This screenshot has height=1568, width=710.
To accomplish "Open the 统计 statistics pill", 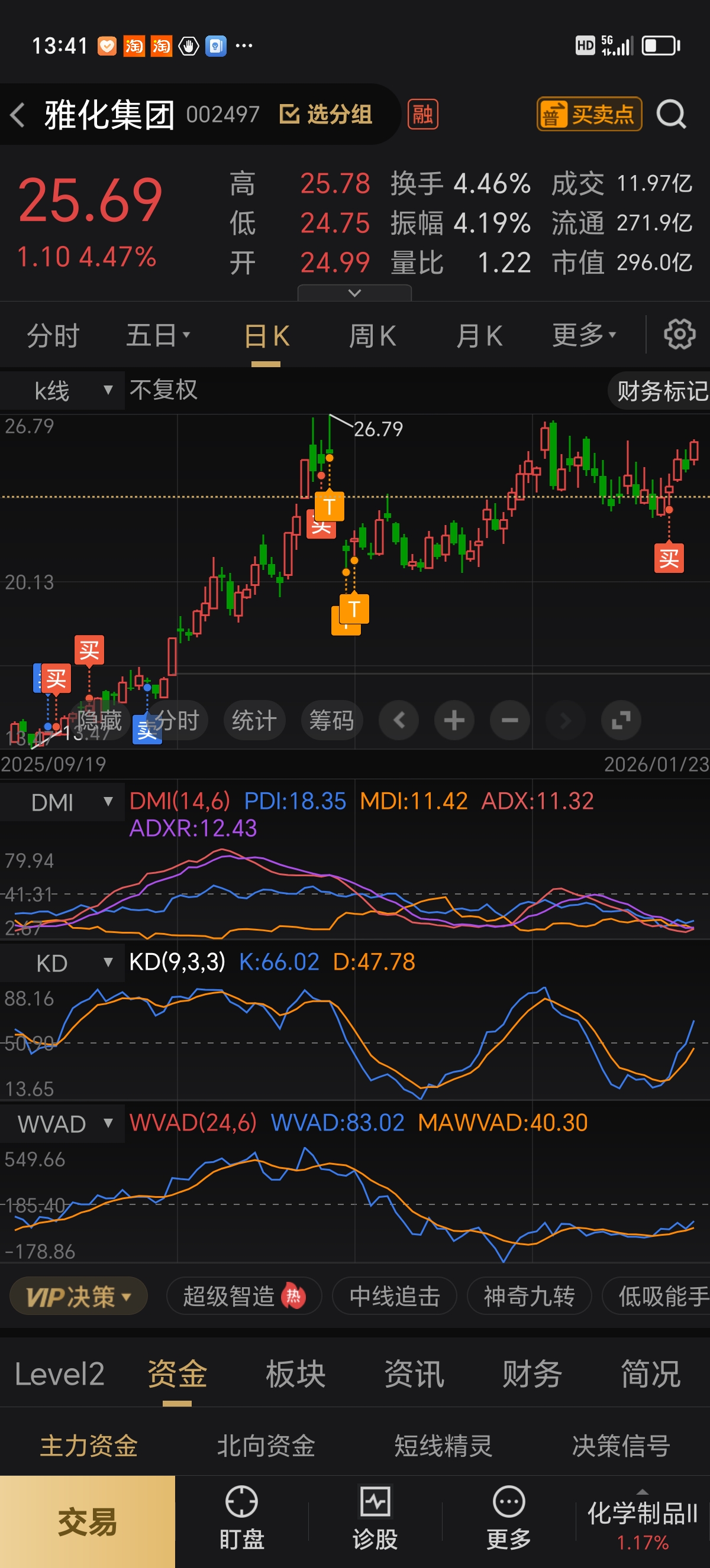I will pyautogui.click(x=254, y=721).
